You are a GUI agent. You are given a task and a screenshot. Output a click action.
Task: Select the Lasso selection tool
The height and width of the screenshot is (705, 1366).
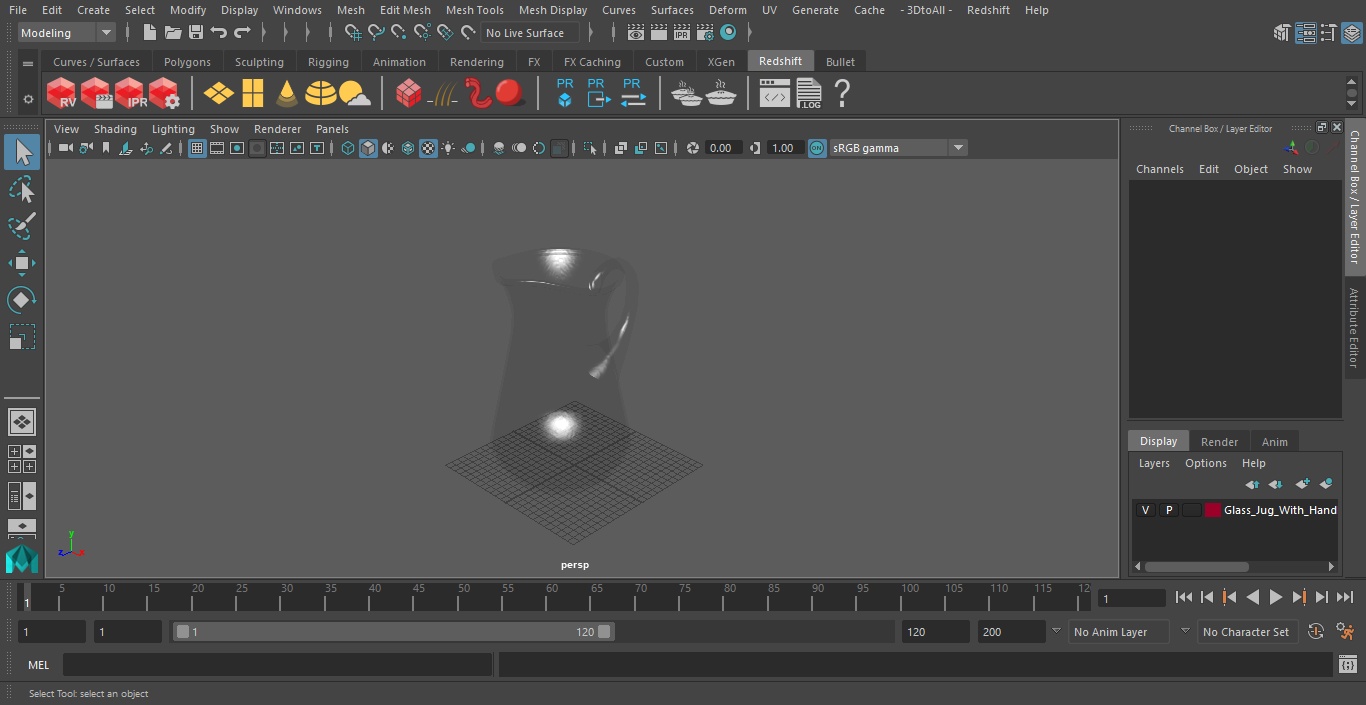point(21,189)
